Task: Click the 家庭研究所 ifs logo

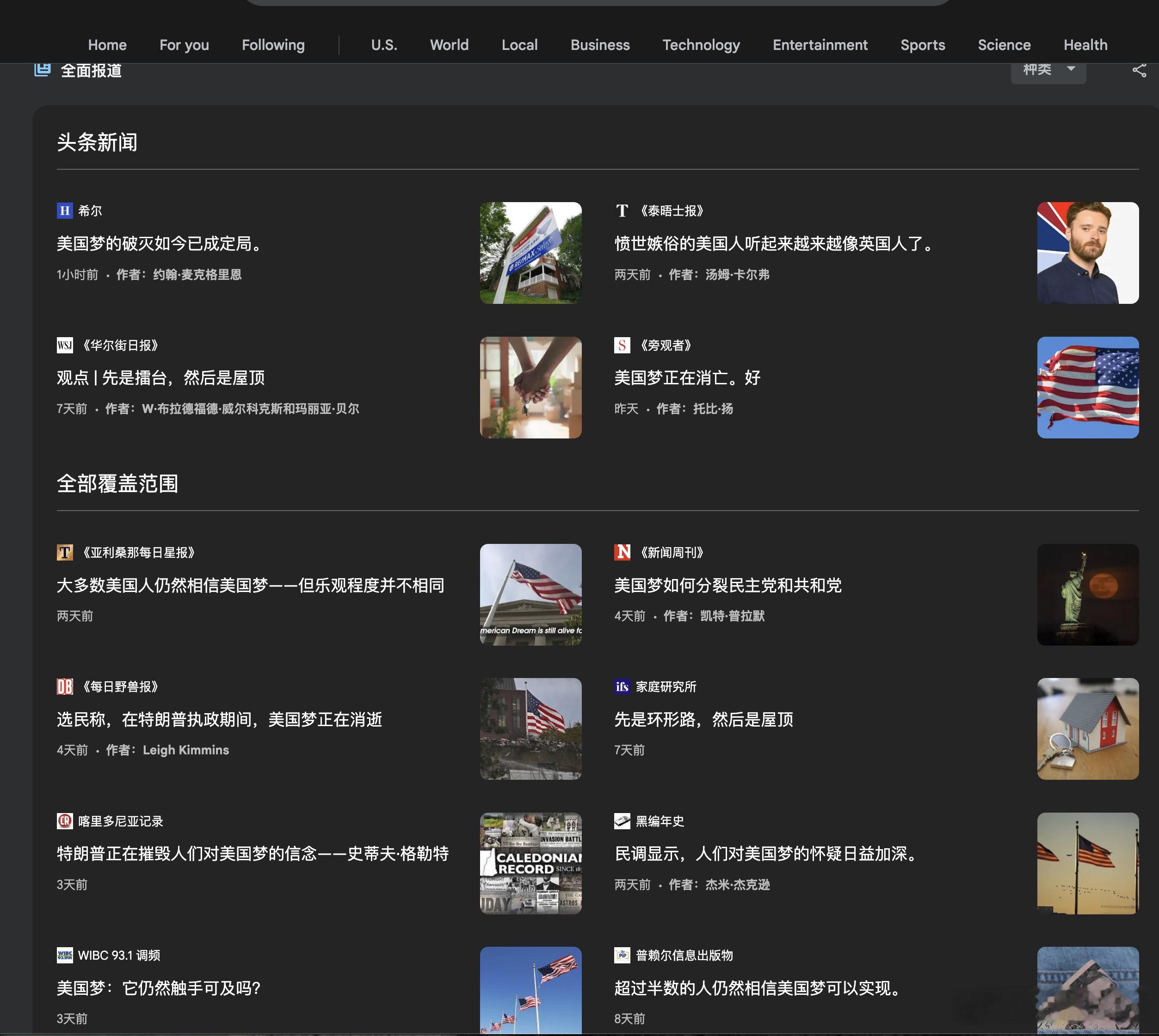Action: [622, 687]
